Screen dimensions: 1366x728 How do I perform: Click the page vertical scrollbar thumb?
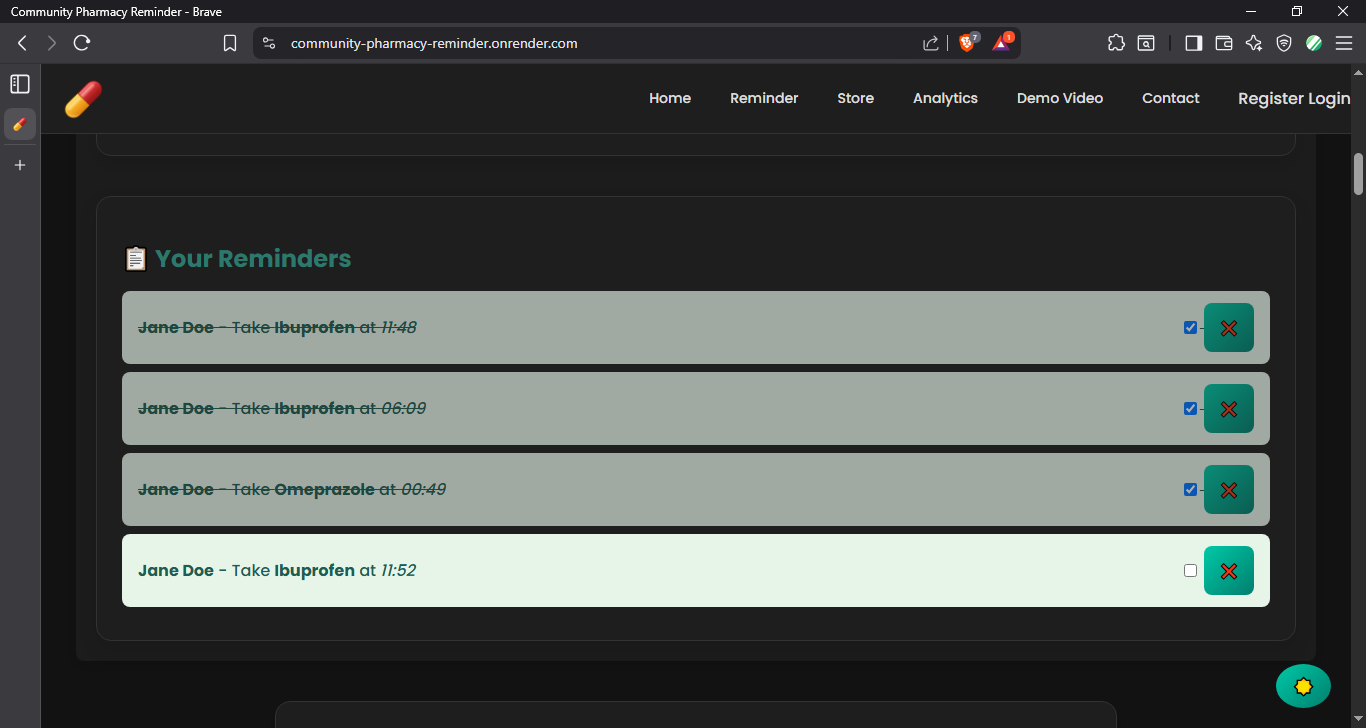(x=1358, y=173)
